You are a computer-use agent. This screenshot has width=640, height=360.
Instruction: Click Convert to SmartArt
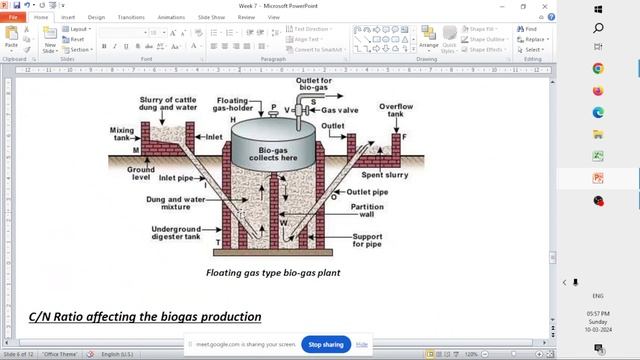tap(316, 50)
